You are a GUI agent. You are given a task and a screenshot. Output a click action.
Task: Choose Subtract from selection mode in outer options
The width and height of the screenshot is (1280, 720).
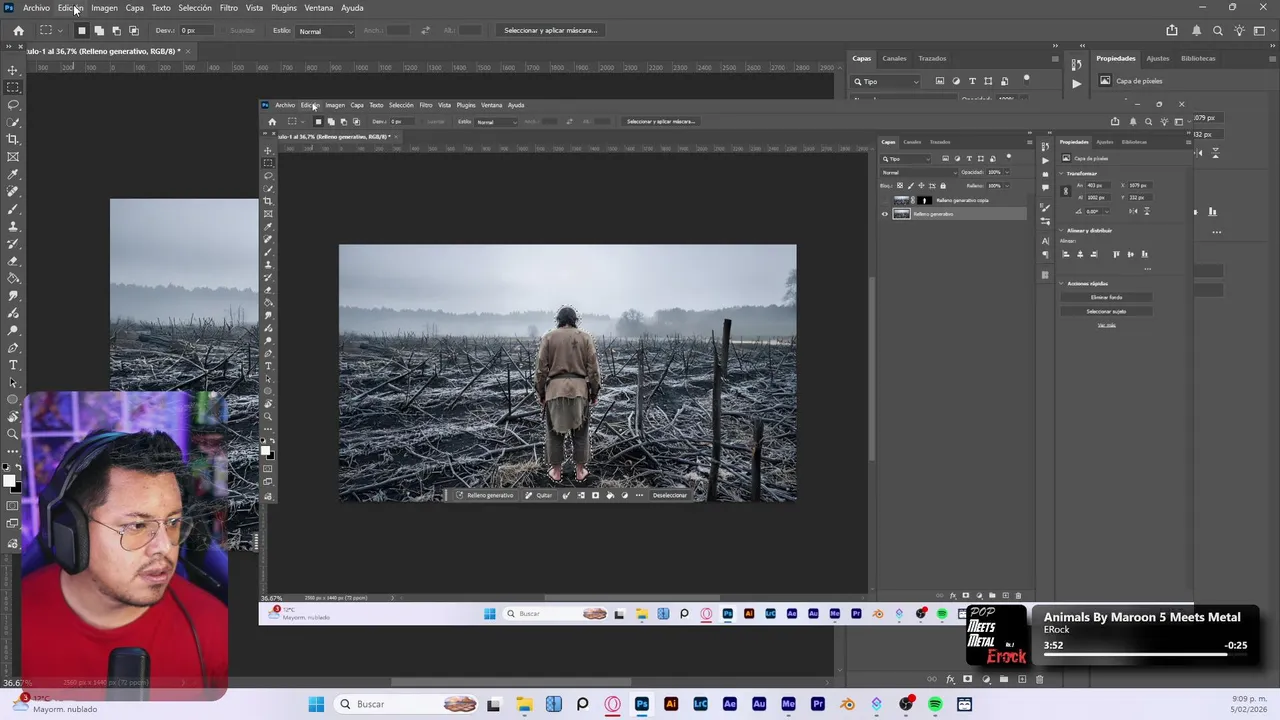(116, 31)
